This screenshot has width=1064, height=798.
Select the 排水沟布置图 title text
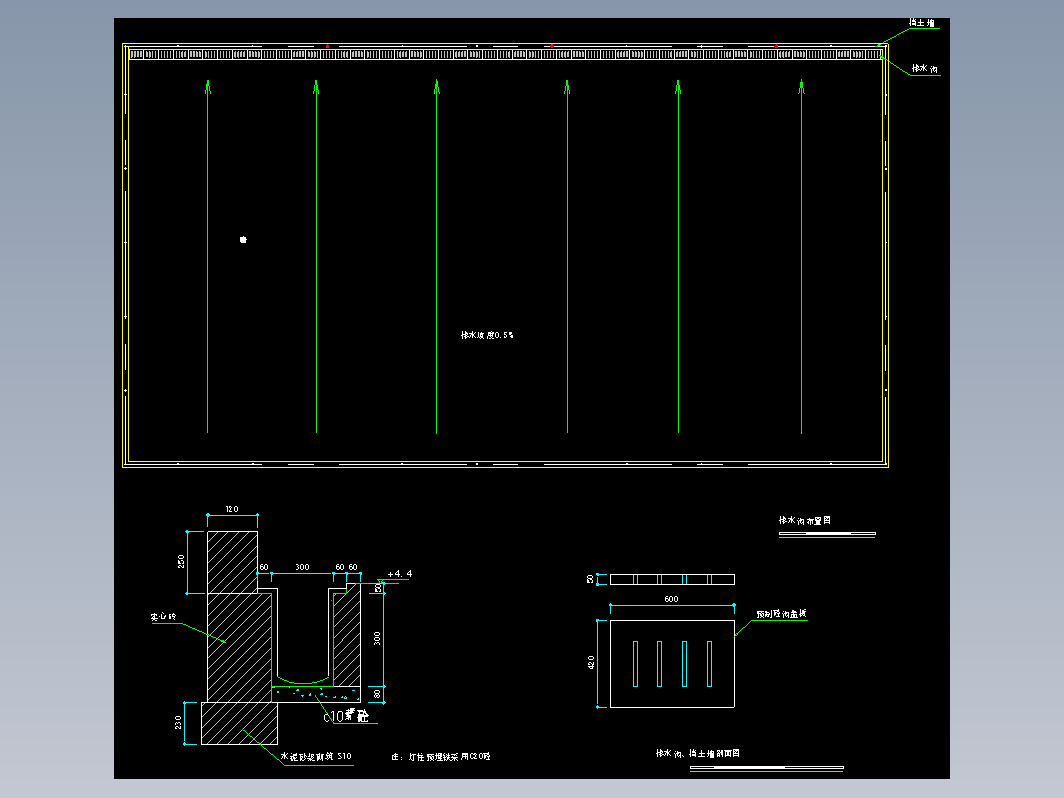pyautogui.click(x=805, y=520)
